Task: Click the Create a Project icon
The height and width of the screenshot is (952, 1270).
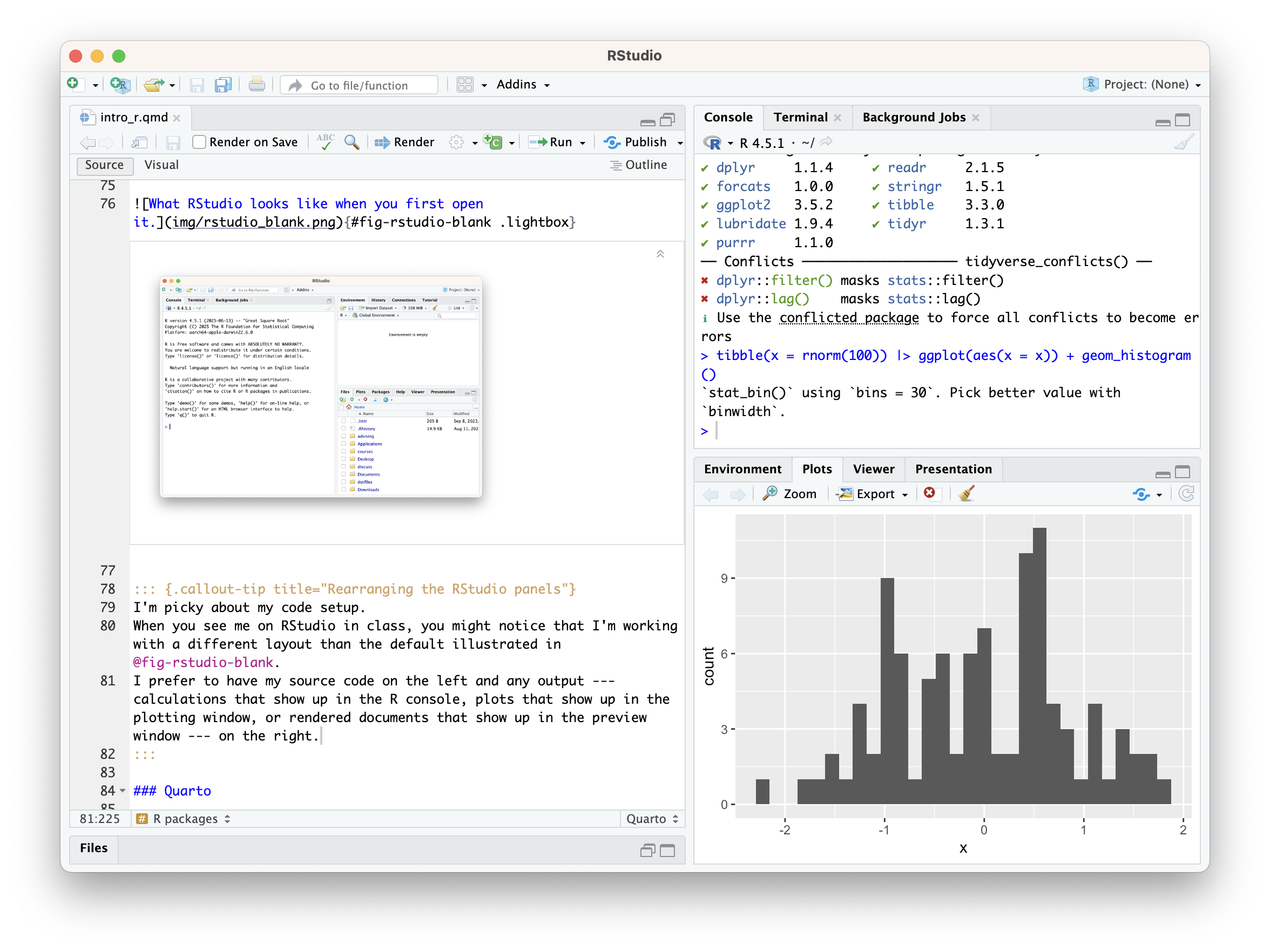Action: (120, 85)
